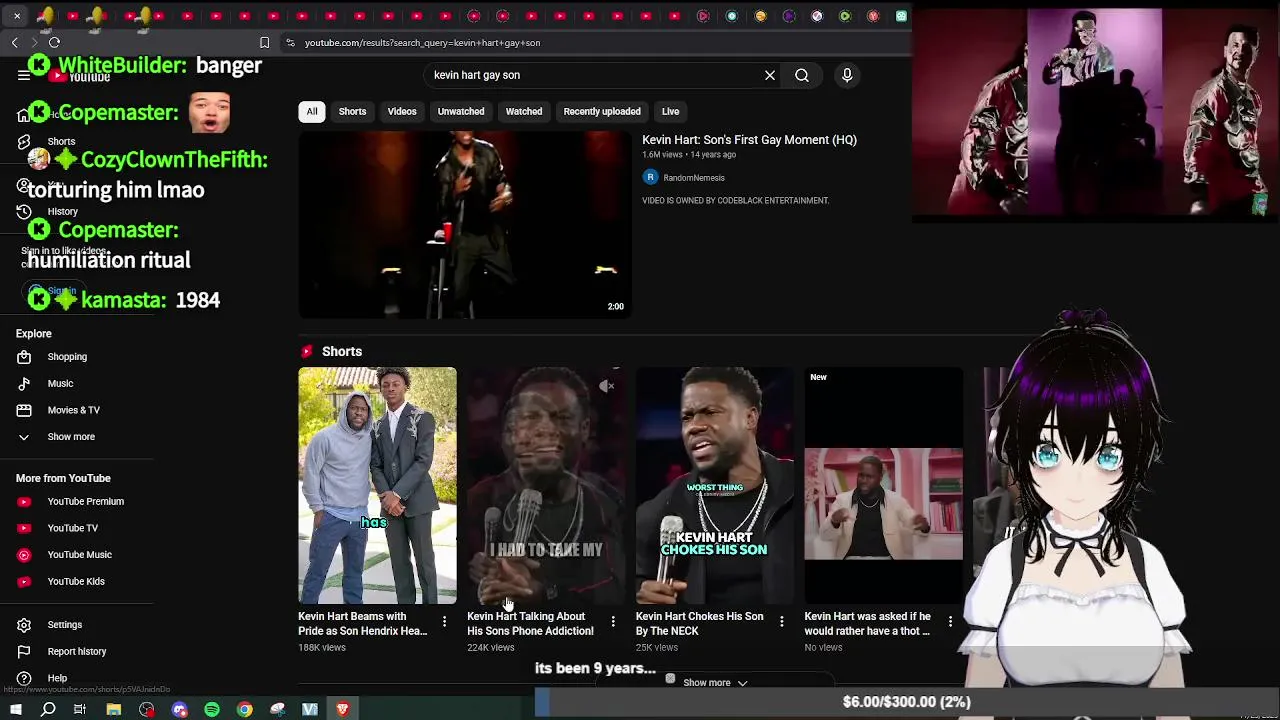Click the Shorts shelf heading
Viewport: 1280px width, 720px height.
pyautogui.click(x=342, y=352)
